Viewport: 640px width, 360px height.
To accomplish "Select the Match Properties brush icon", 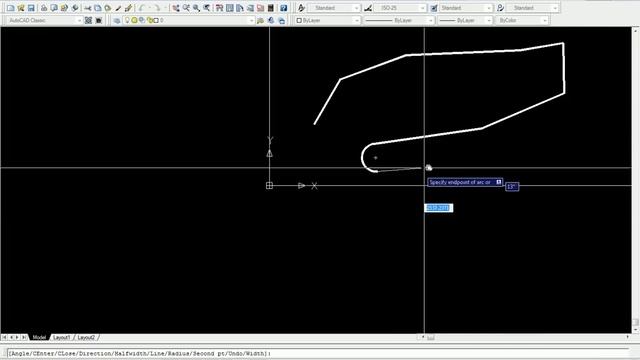I will (118, 8).
